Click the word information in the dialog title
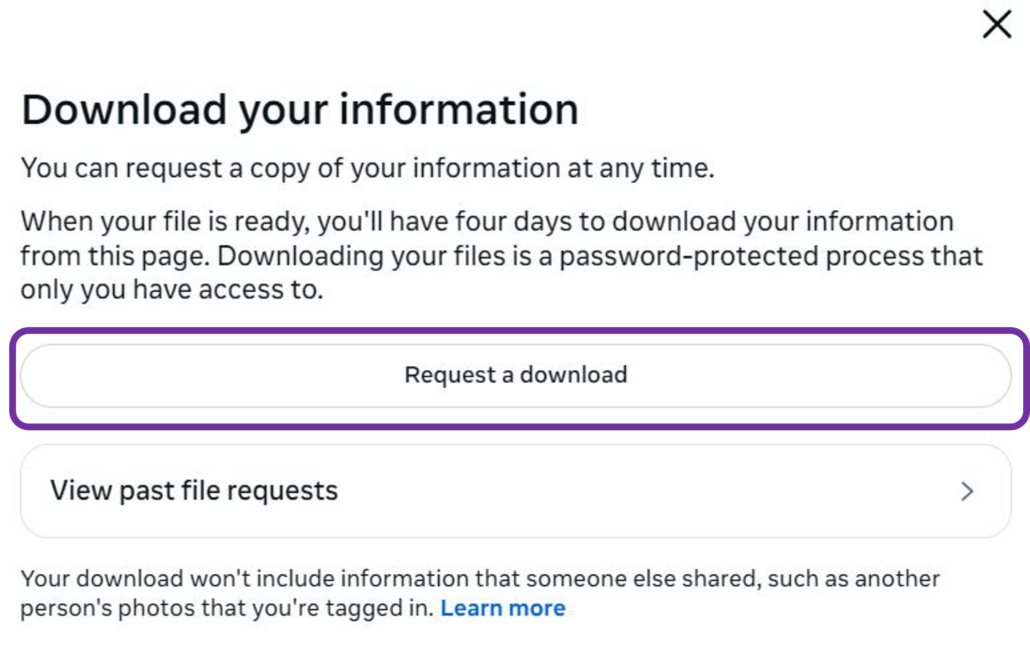 [x=459, y=109]
